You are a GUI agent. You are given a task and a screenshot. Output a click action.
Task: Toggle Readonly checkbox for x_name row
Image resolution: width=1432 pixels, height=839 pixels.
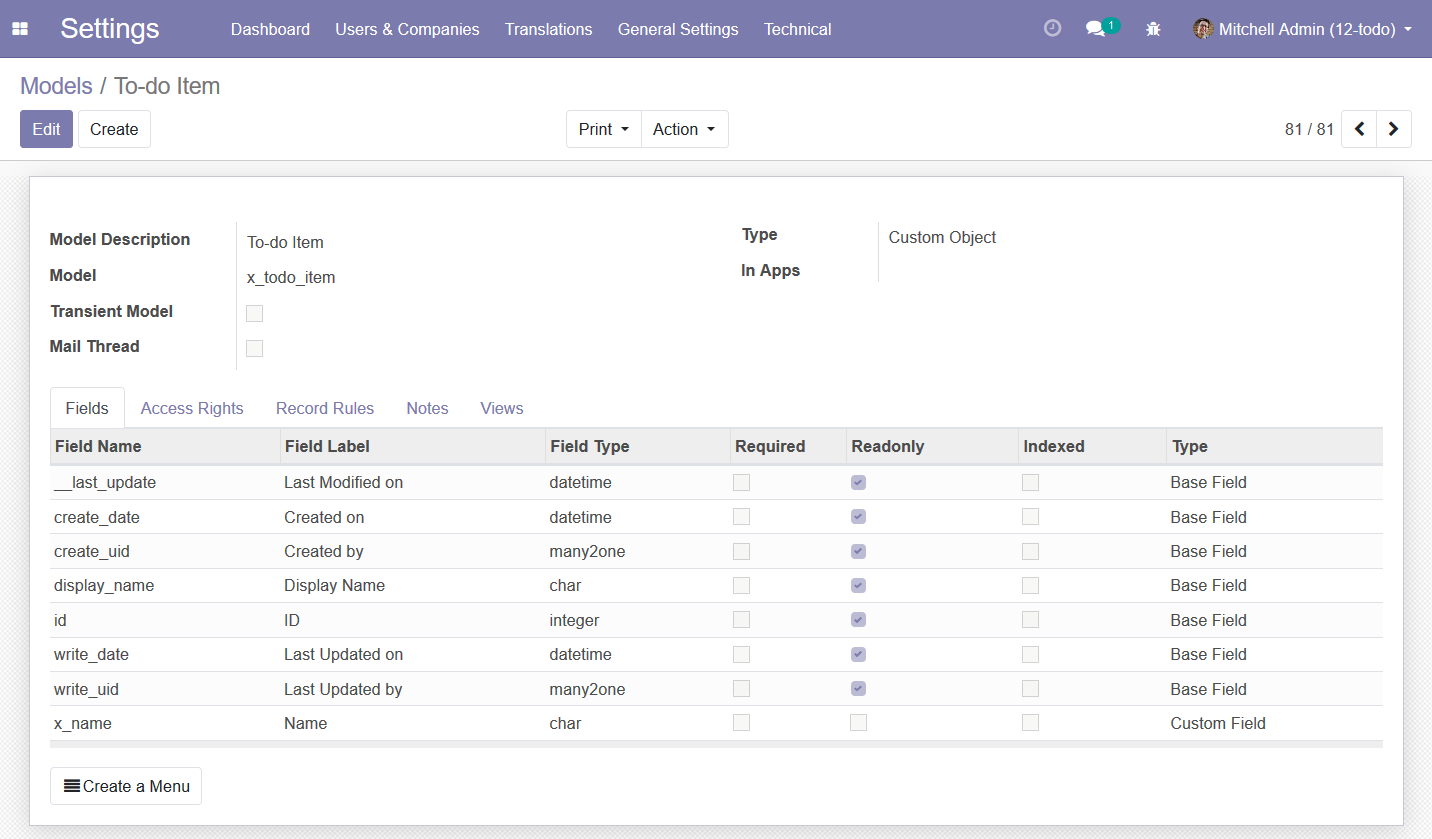858,723
